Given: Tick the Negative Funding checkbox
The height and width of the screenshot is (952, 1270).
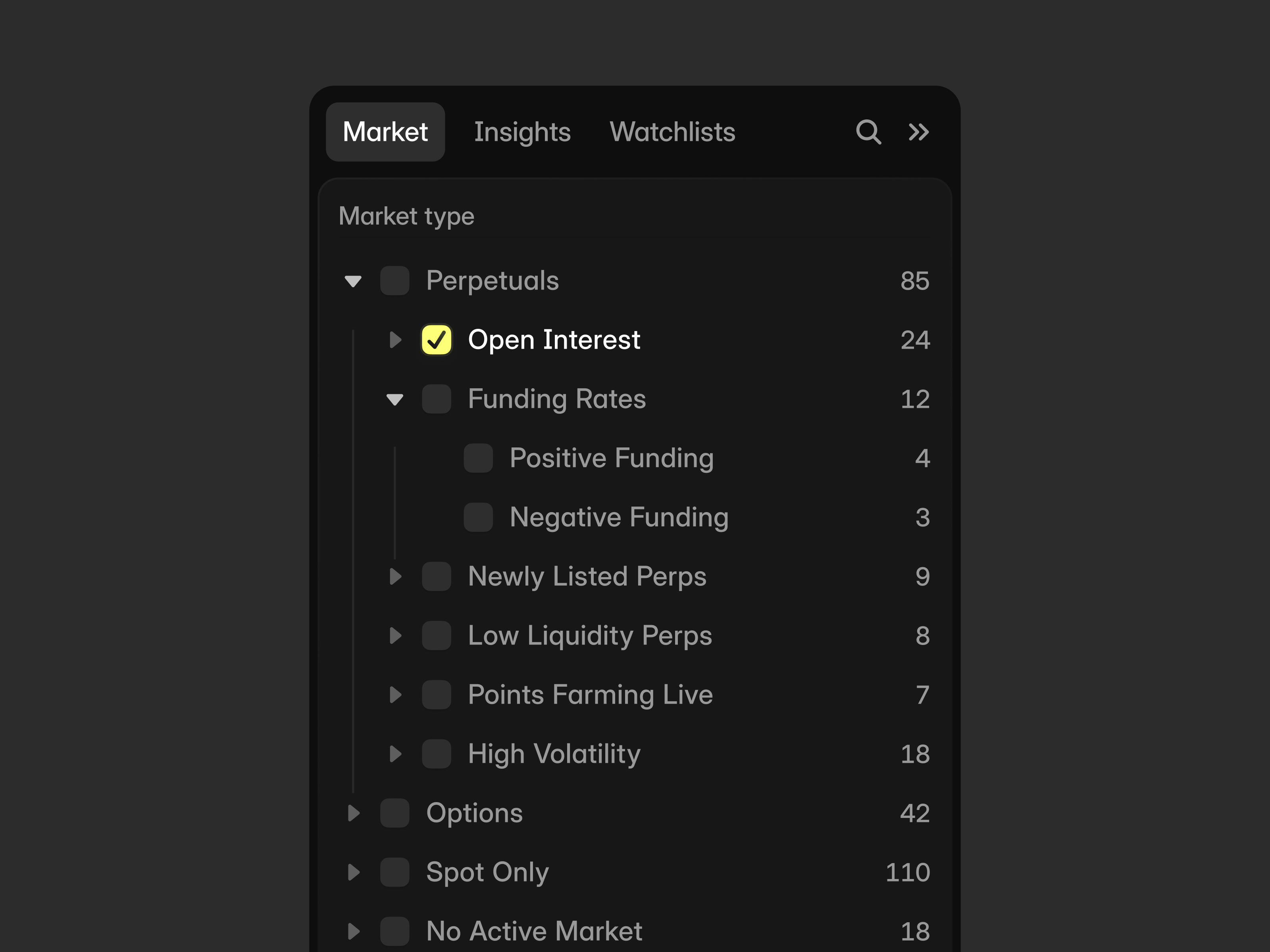Looking at the screenshot, I should point(478,517).
